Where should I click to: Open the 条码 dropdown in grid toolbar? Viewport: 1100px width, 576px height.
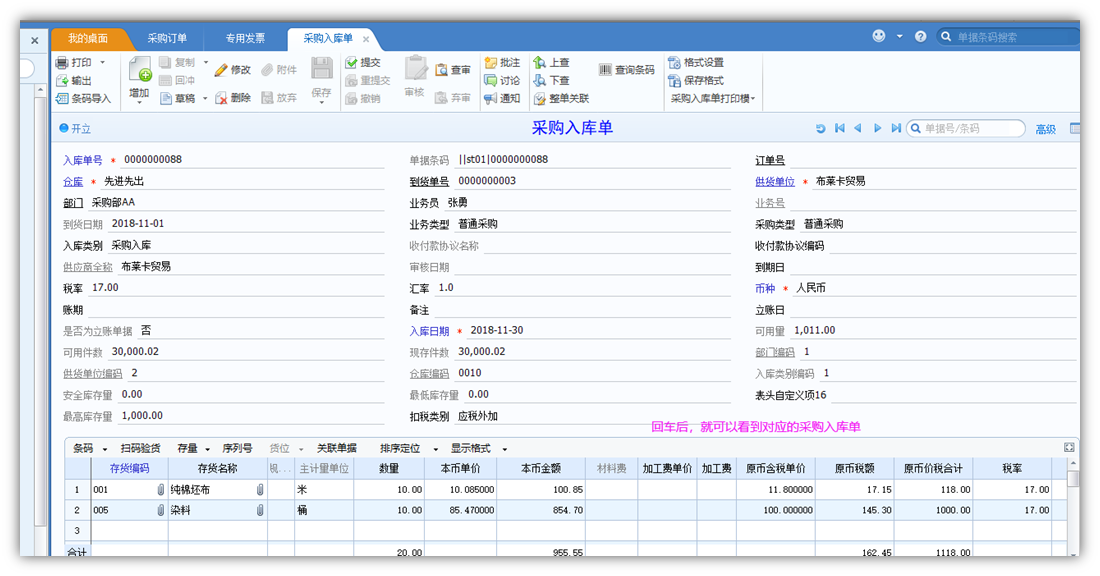(105, 449)
